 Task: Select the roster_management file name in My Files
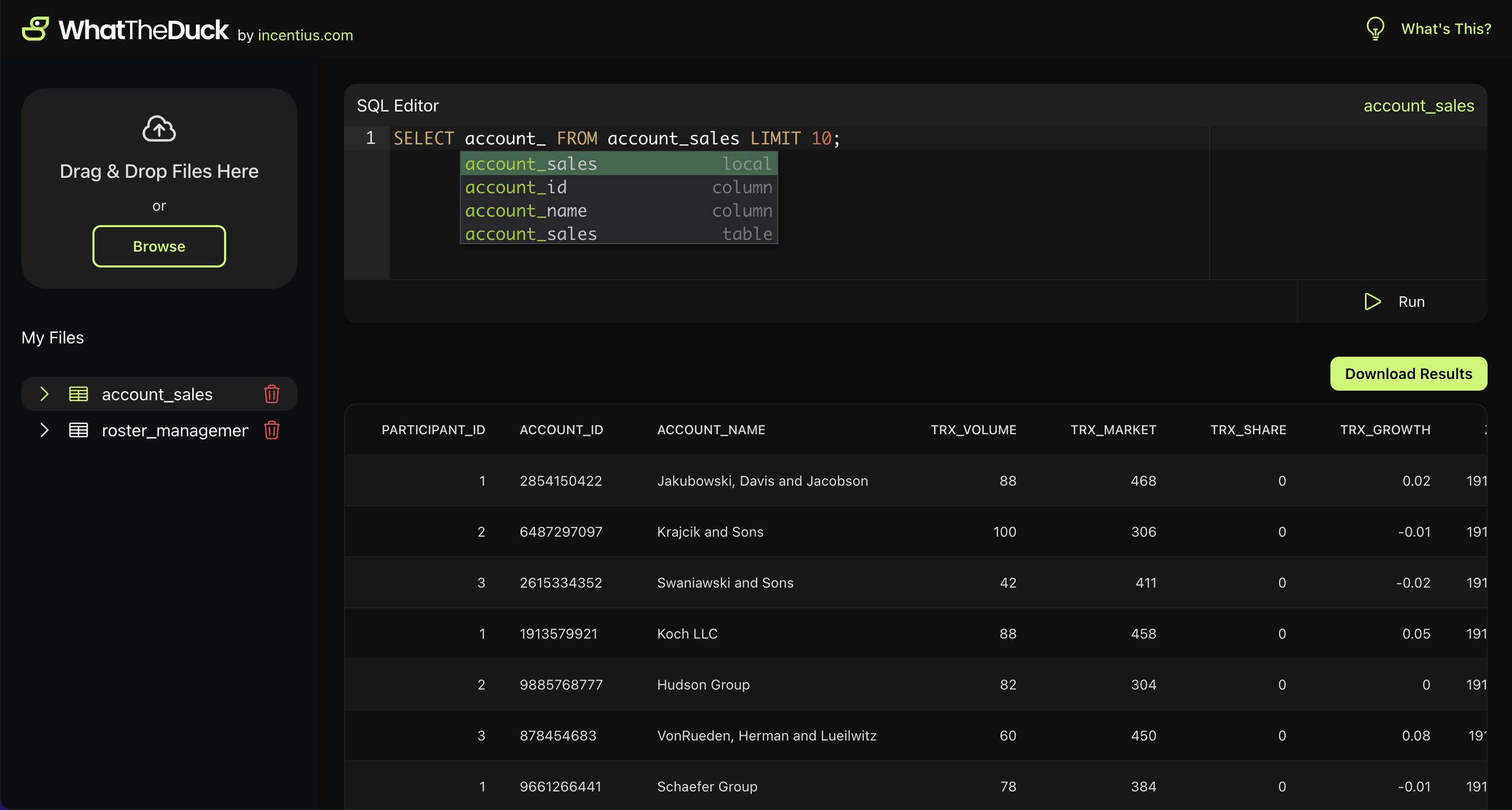[x=175, y=431]
